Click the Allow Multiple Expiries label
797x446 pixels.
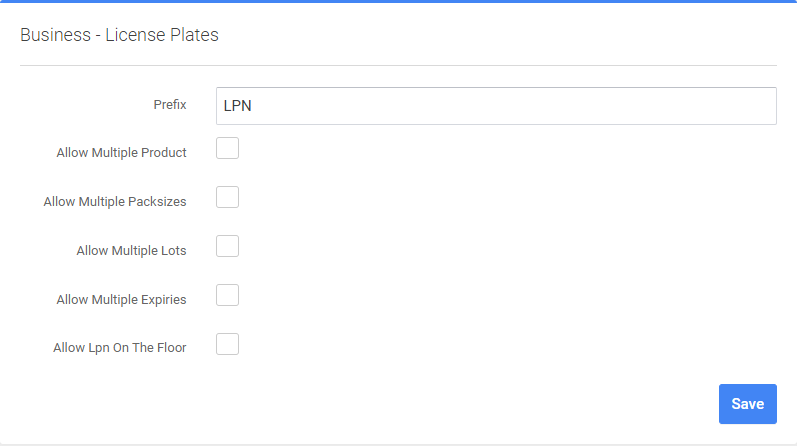point(122,300)
